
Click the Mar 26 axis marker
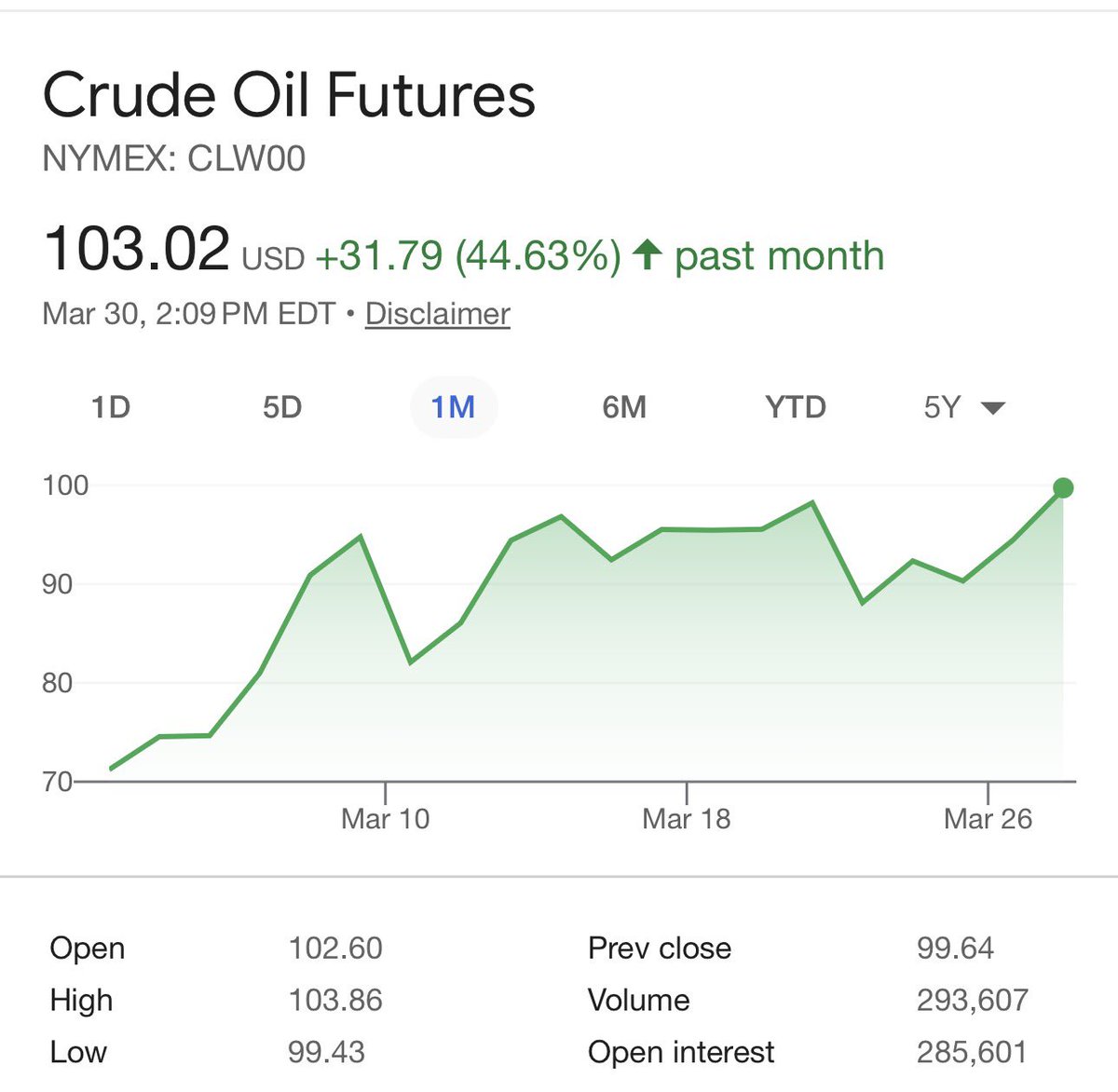(x=988, y=819)
